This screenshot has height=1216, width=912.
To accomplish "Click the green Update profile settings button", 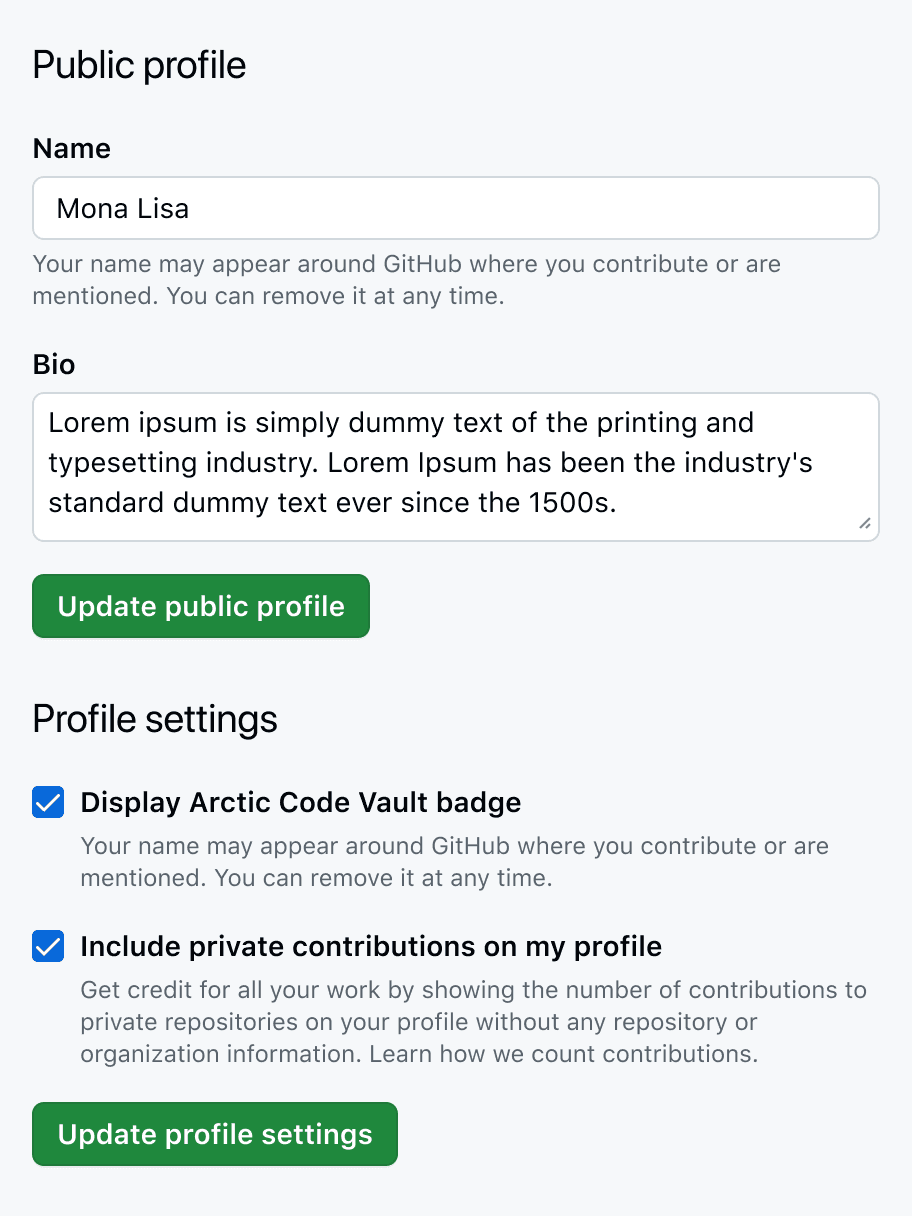I will pos(214,1134).
